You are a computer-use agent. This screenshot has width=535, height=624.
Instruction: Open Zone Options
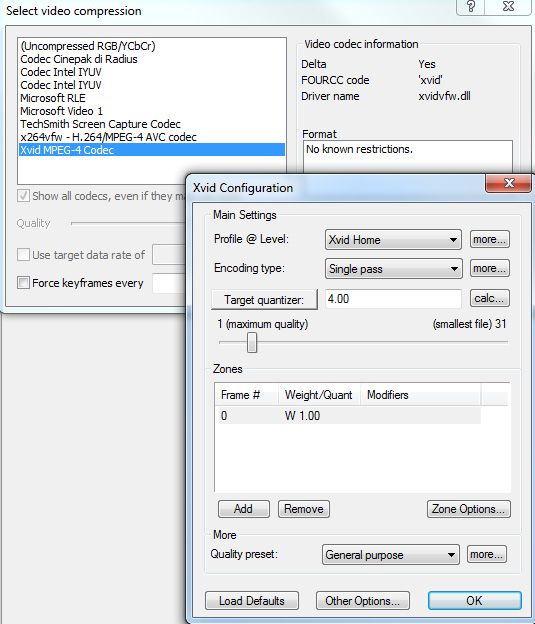coord(469,509)
